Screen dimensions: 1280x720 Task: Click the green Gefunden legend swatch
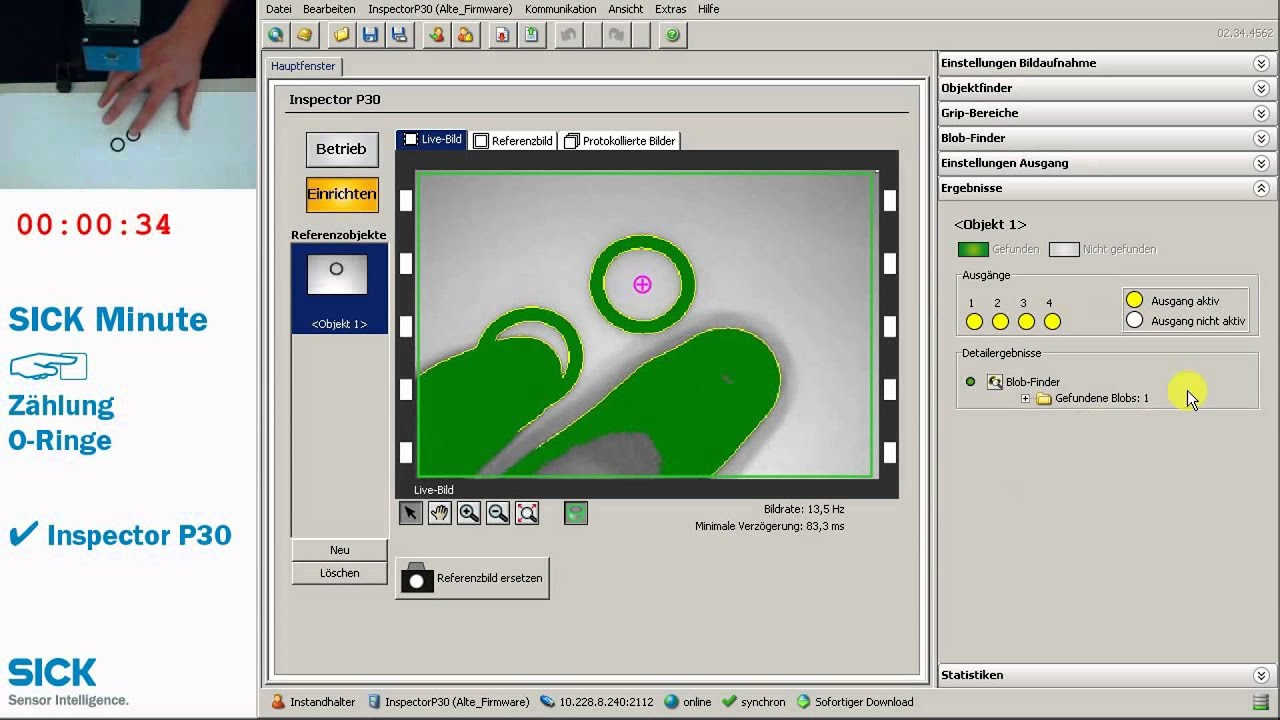(x=973, y=250)
